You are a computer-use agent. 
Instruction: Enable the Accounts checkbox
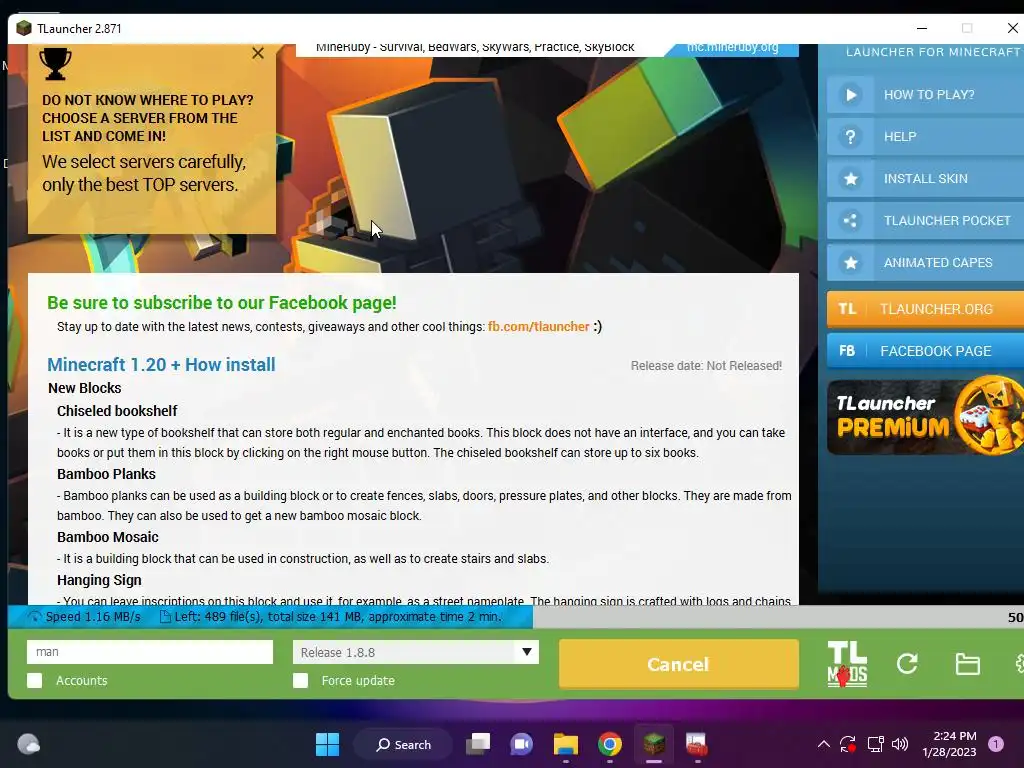point(35,680)
